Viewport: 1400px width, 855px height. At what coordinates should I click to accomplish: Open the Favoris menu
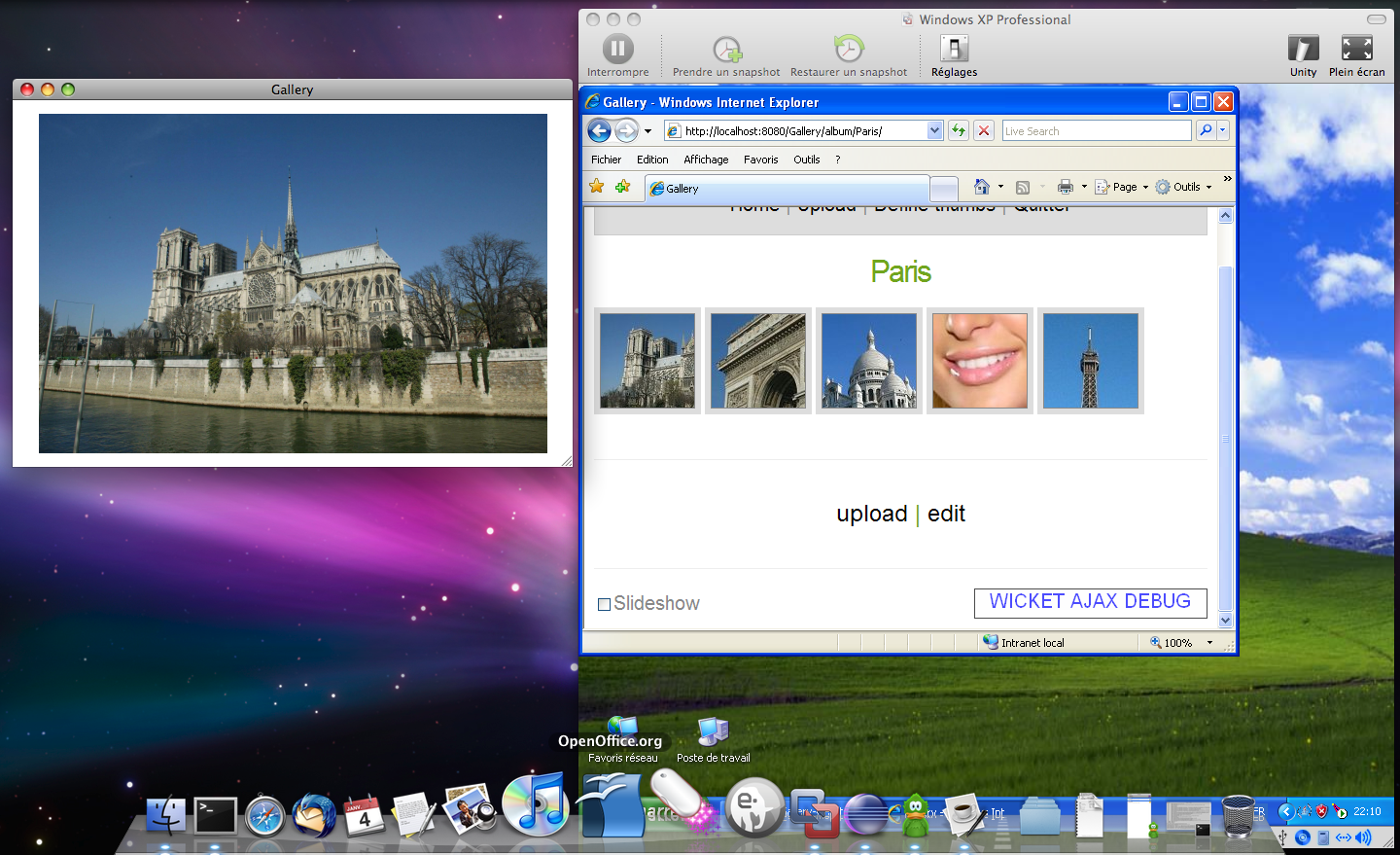pyautogui.click(x=760, y=160)
